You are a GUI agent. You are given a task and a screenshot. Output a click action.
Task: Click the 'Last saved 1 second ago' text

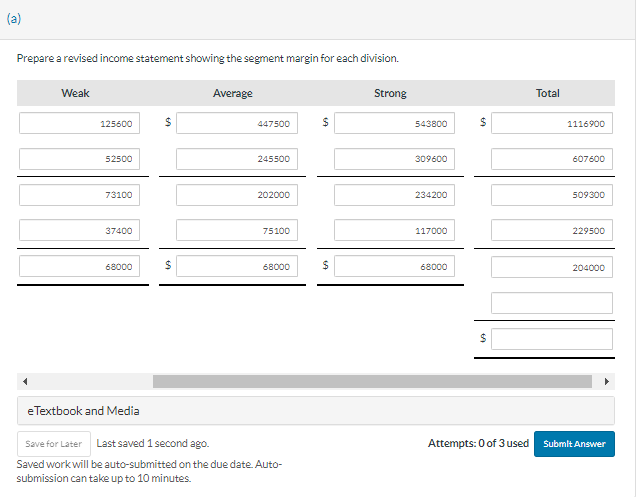153,443
